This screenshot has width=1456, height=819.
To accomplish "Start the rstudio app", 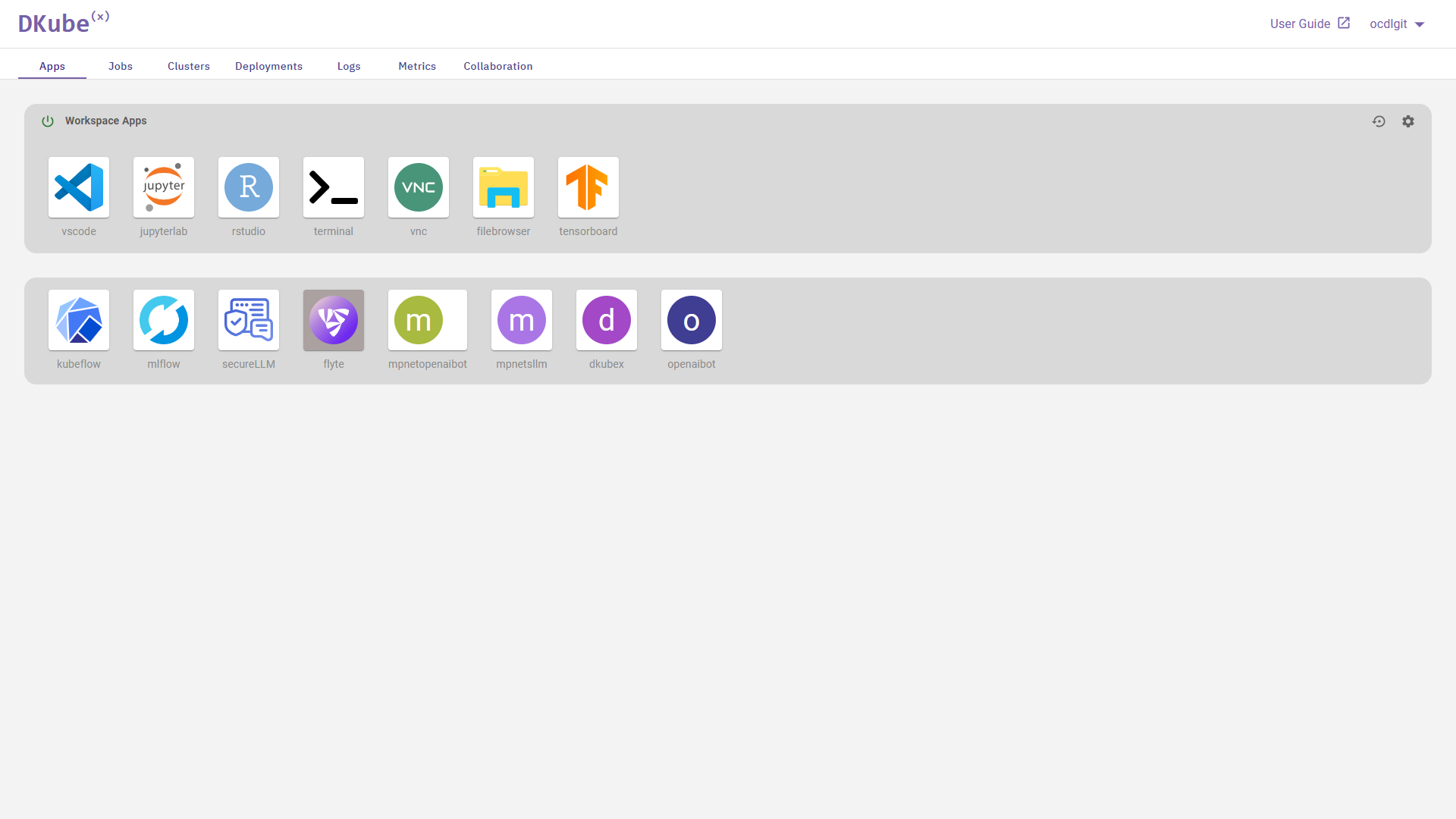I will click(249, 187).
